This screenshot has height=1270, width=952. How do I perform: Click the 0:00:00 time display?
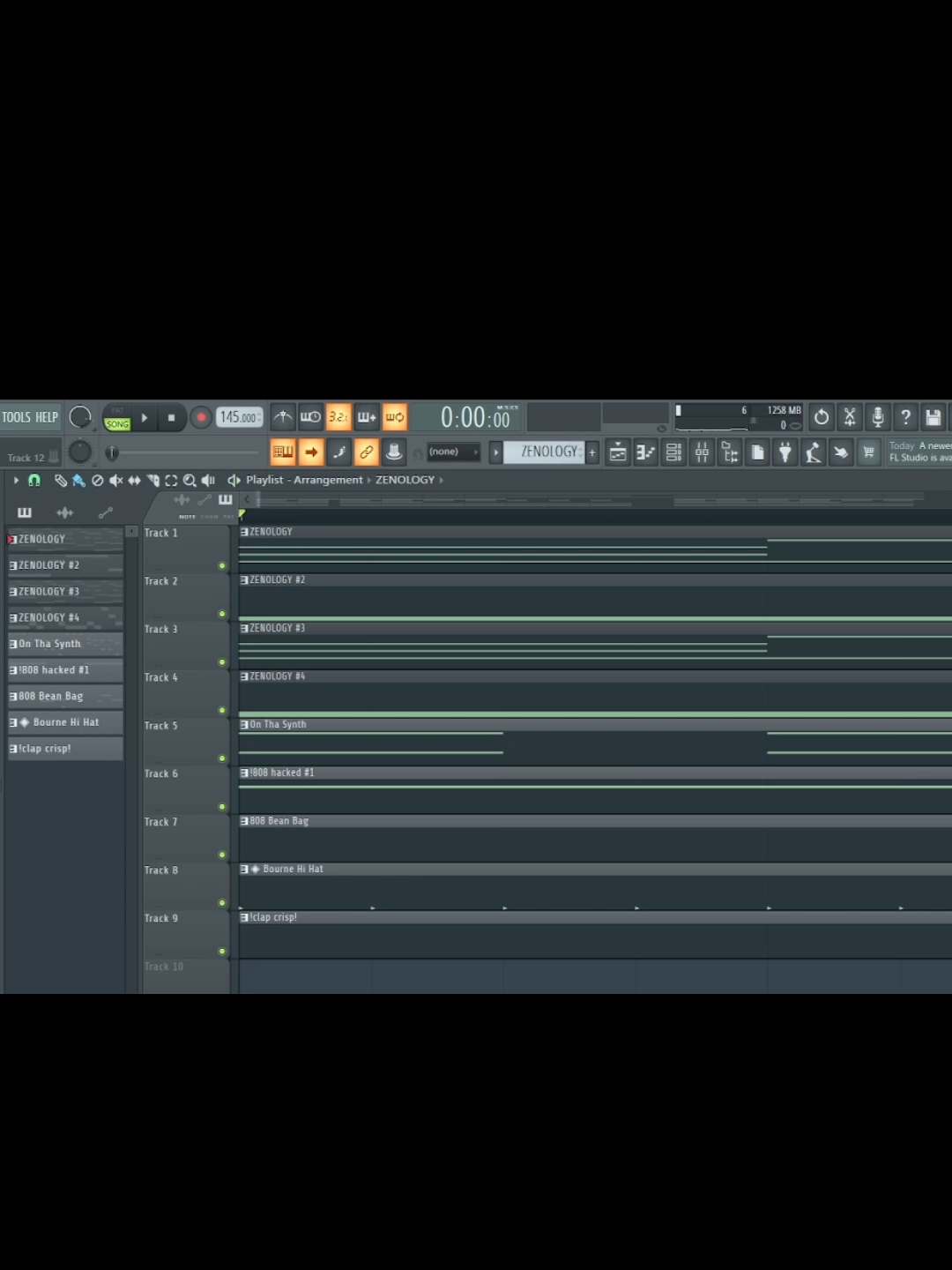[476, 417]
